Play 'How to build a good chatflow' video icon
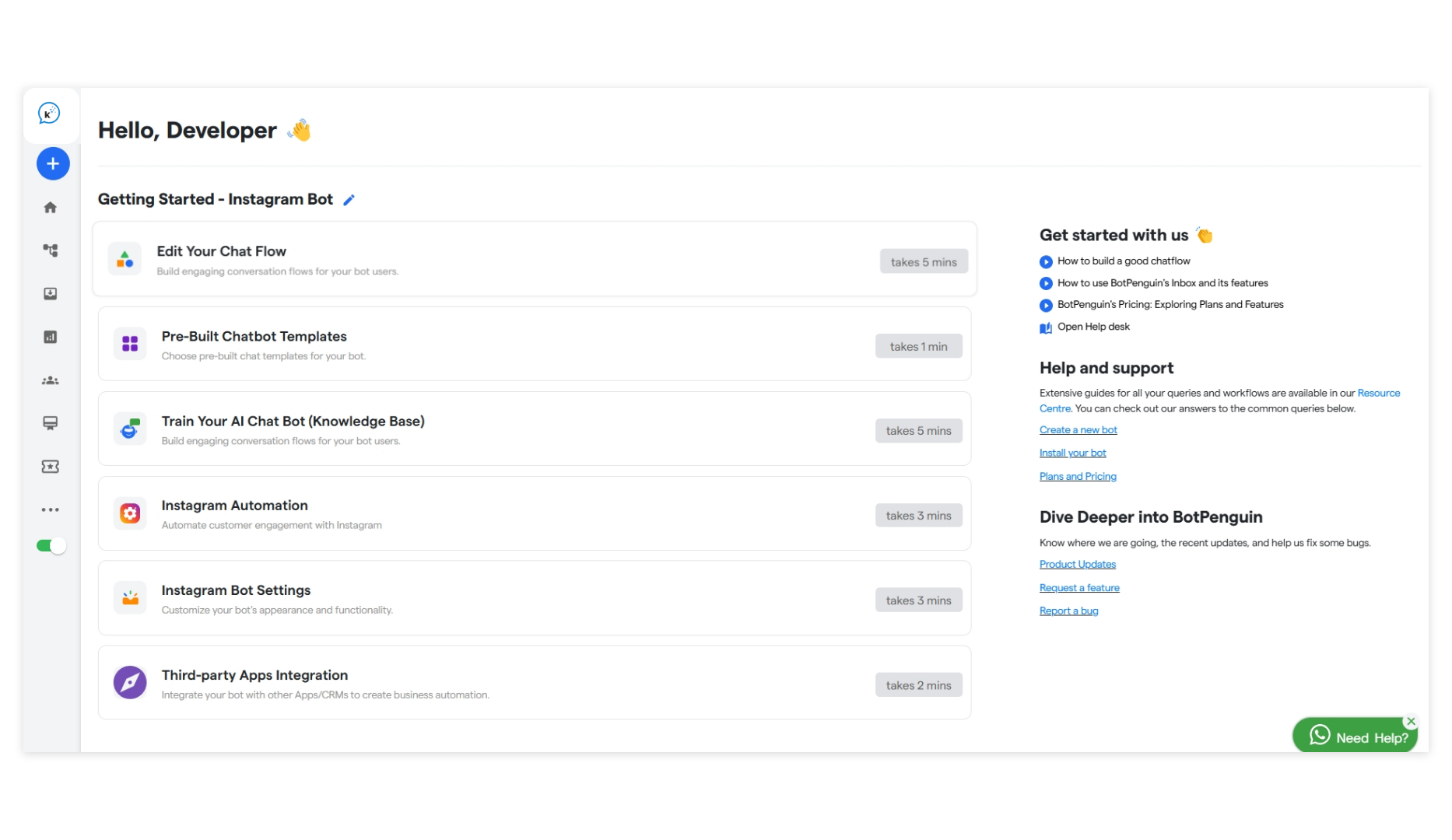Image resolution: width=1452 pixels, height=840 pixels. point(1046,262)
